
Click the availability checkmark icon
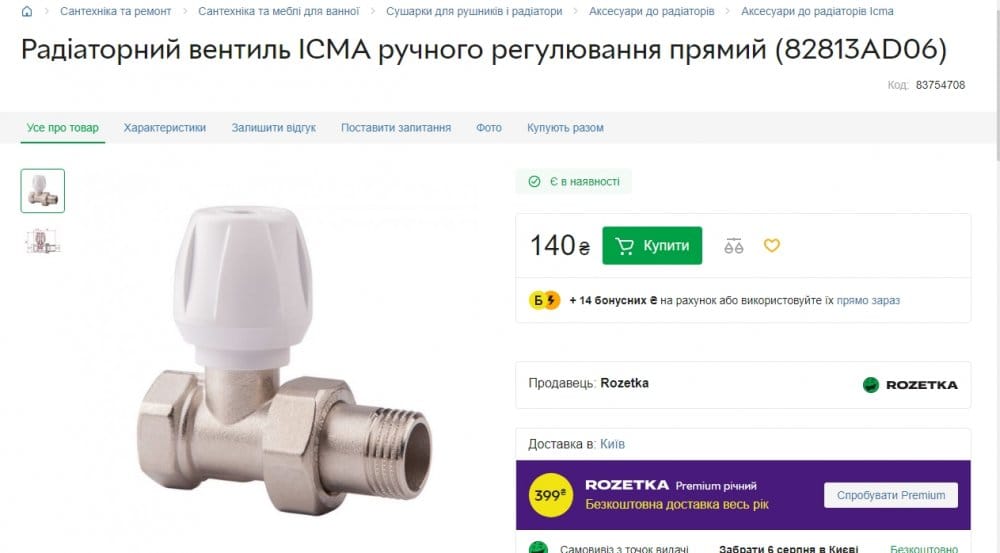[534, 182]
